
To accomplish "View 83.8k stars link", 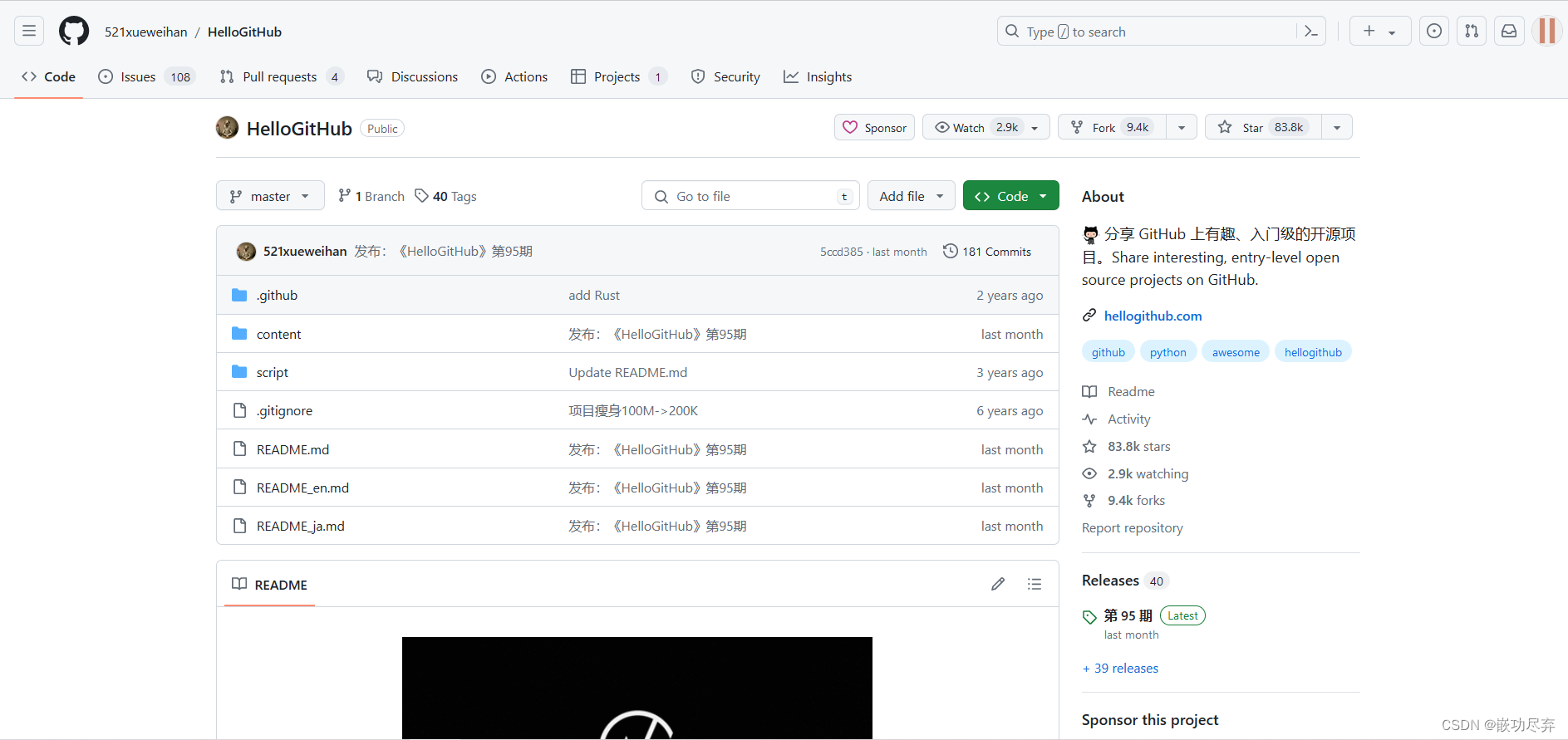I will point(1127,446).
